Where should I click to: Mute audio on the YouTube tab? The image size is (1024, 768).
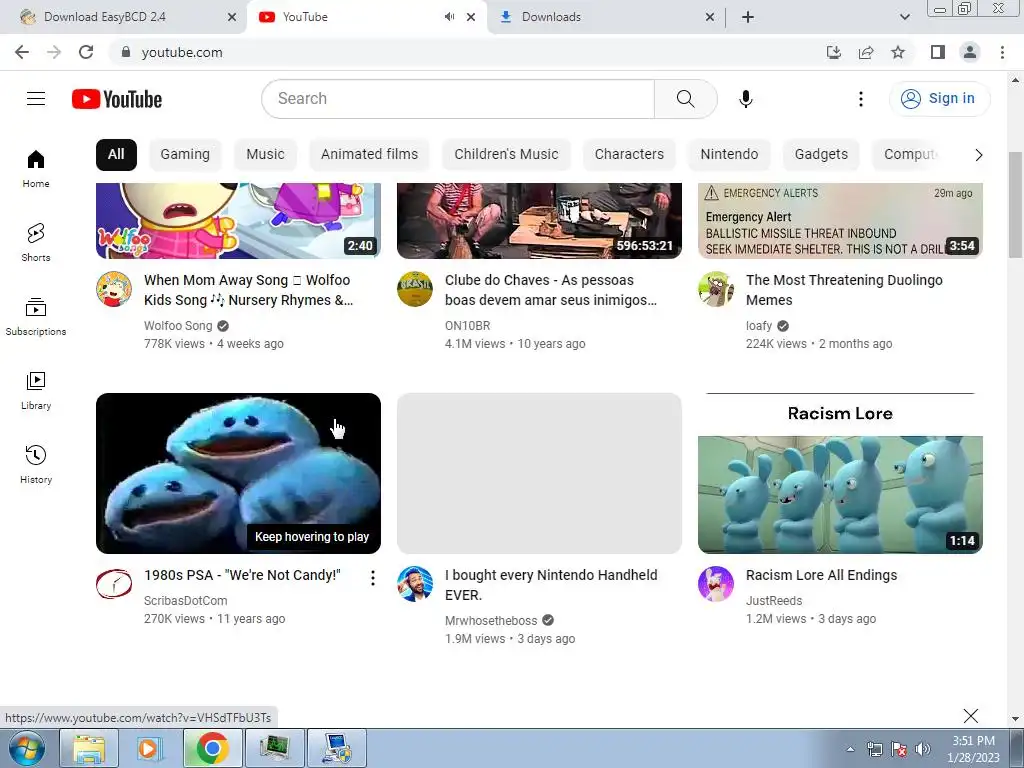tap(449, 17)
